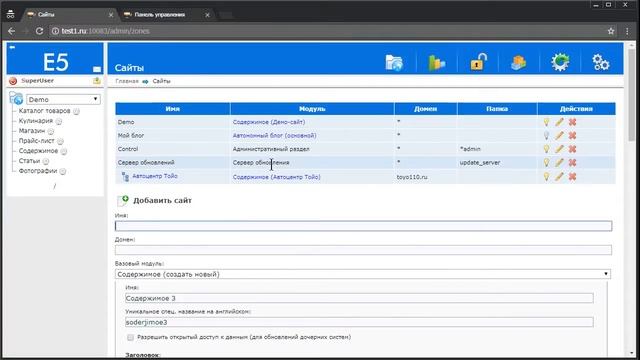Expand round button next to Магазин

[x=51, y=131]
